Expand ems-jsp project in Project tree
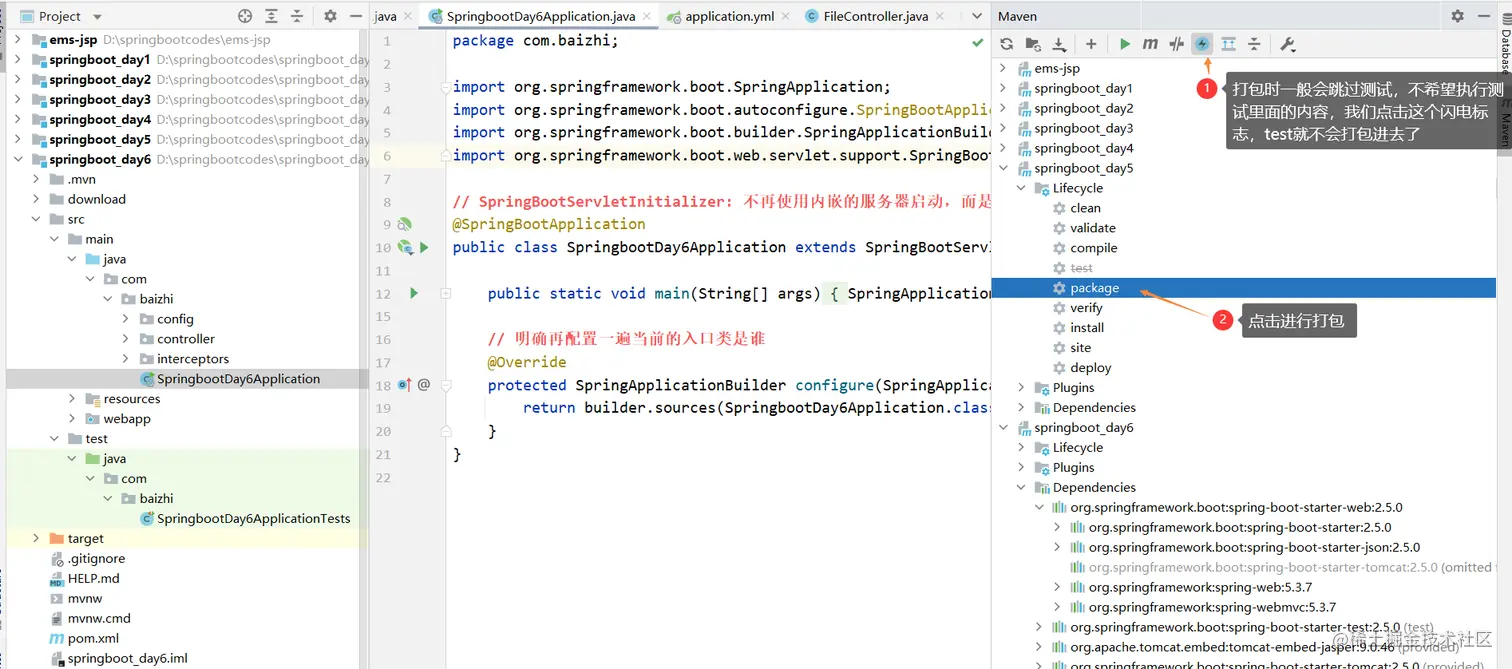Viewport: 1512px width, 669px height. pos(17,40)
